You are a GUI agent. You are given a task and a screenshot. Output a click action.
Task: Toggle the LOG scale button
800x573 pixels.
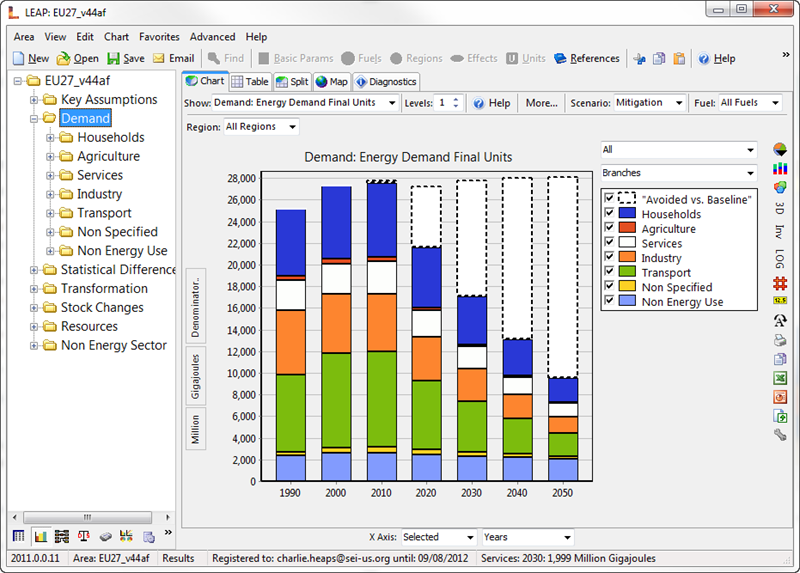click(780, 258)
